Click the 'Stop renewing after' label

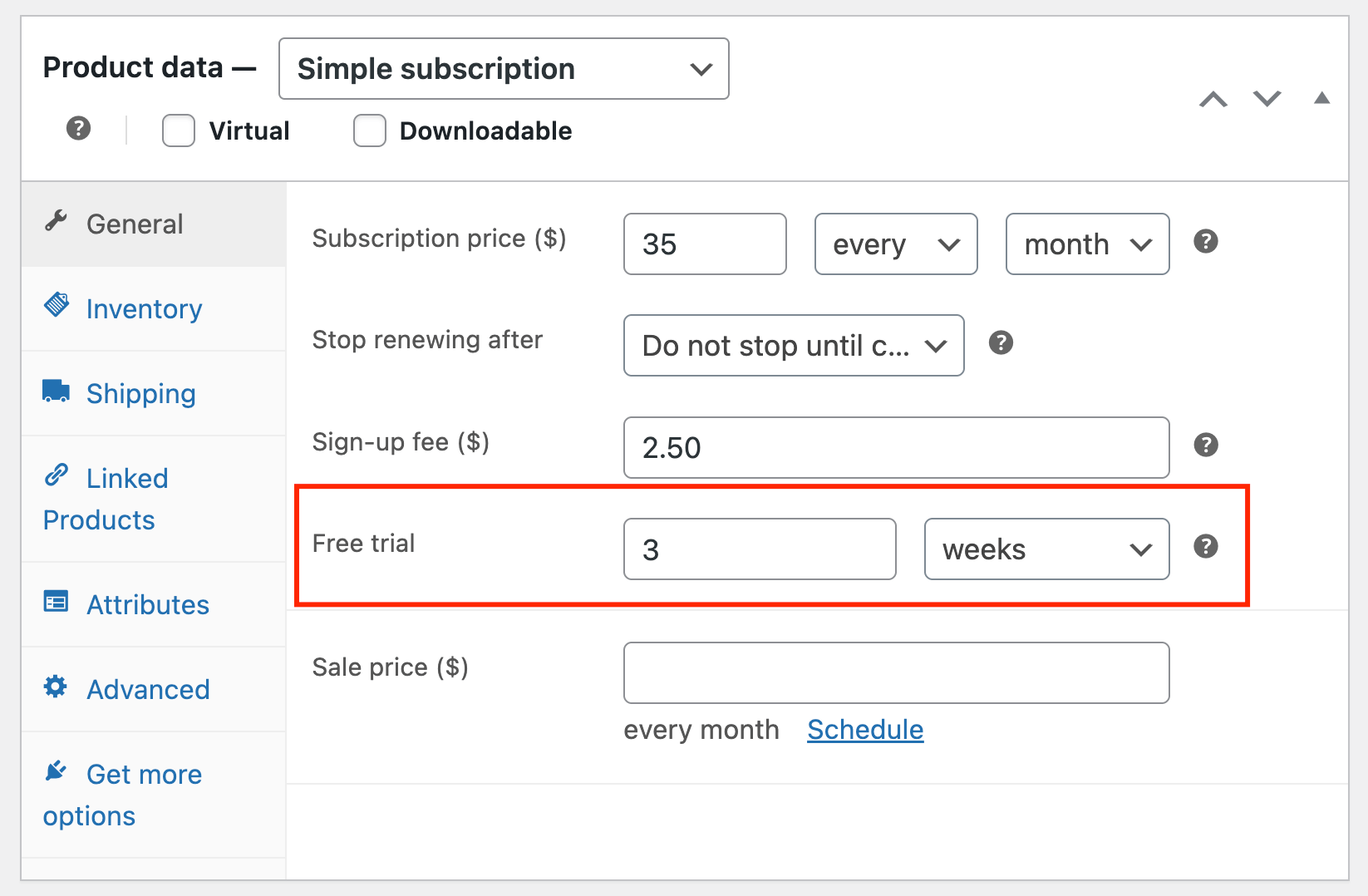[x=427, y=340]
